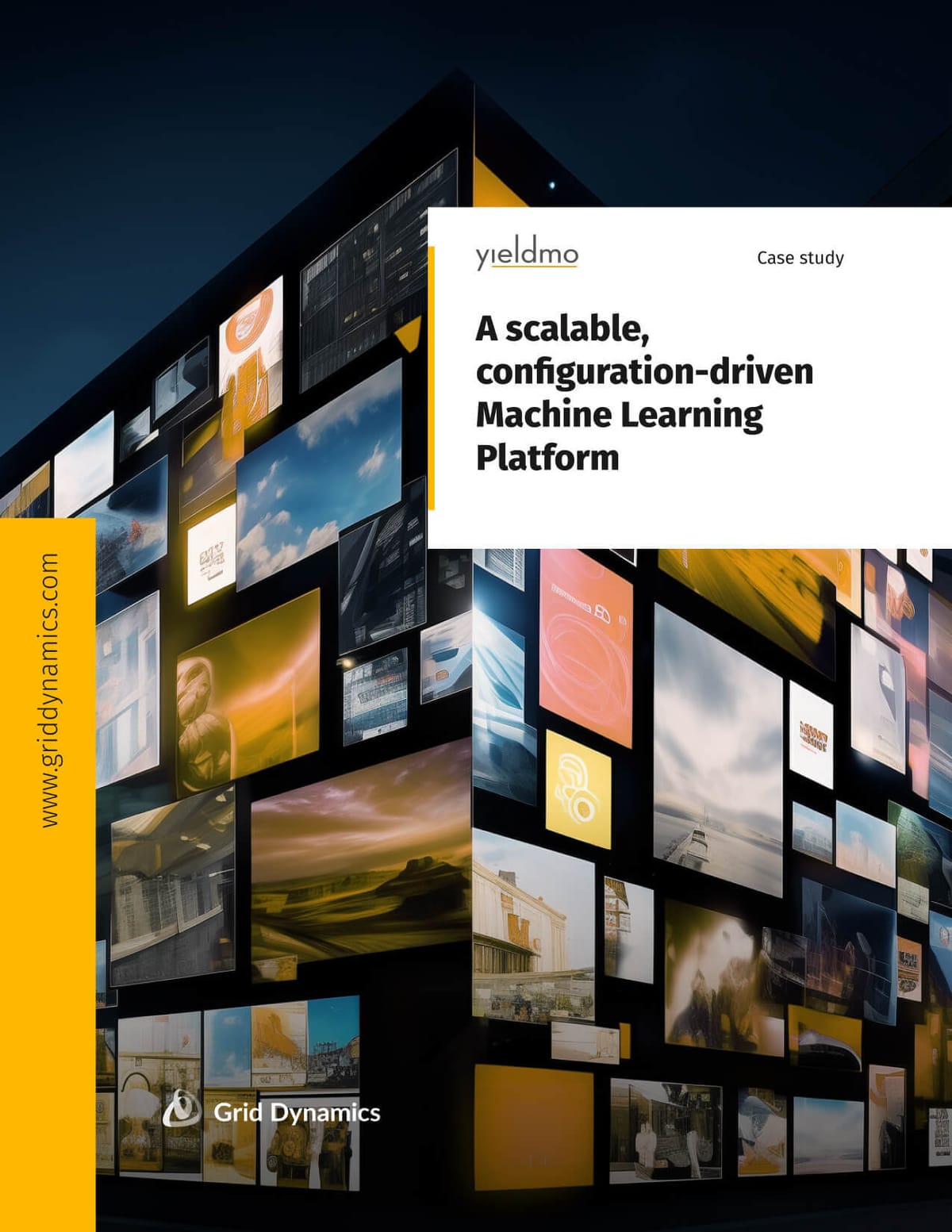The height and width of the screenshot is (1232, 952).
Task: Click the bright star dot in the sky
Action: pyautogui.click(x=552, y=186)
